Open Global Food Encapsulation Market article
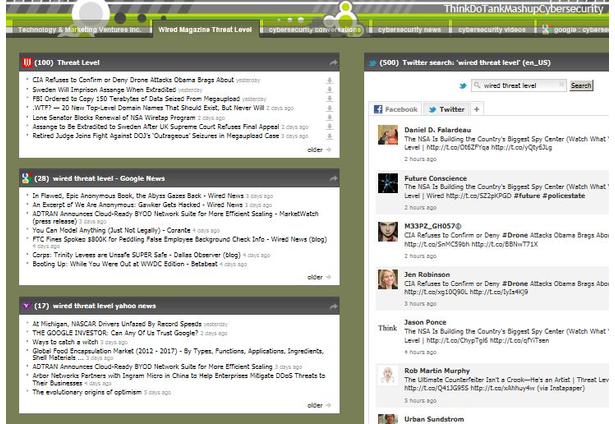Screen dimensions: 615x424 pyautogui.click(x=178, y=354)
